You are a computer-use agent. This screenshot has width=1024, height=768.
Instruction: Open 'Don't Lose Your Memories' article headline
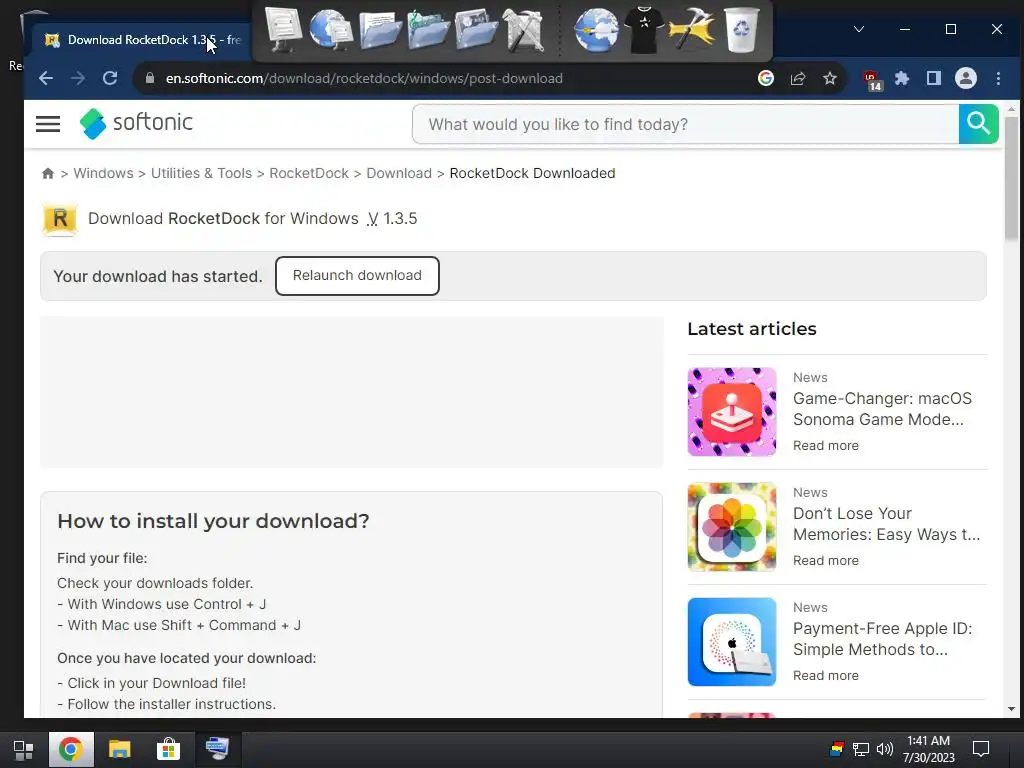[x=886, y=524]
